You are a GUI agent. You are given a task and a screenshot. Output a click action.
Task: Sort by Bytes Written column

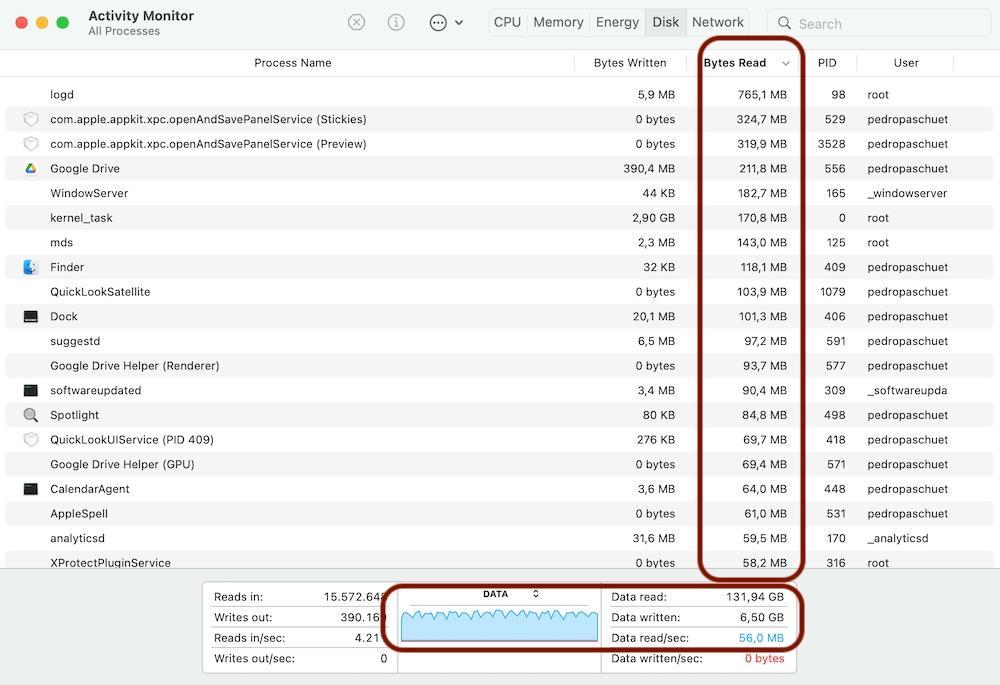coord(630,63)
